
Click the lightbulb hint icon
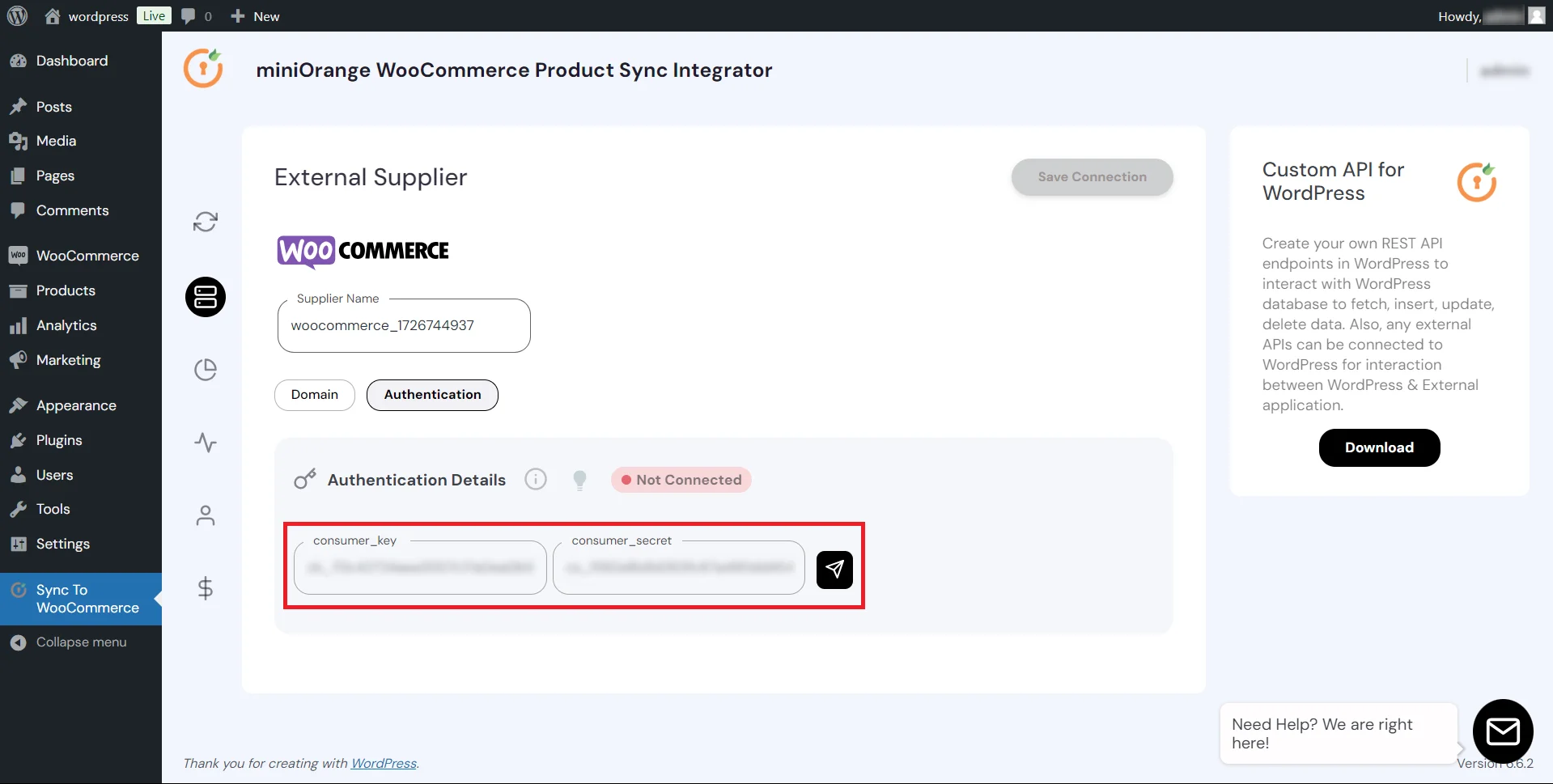579,480
